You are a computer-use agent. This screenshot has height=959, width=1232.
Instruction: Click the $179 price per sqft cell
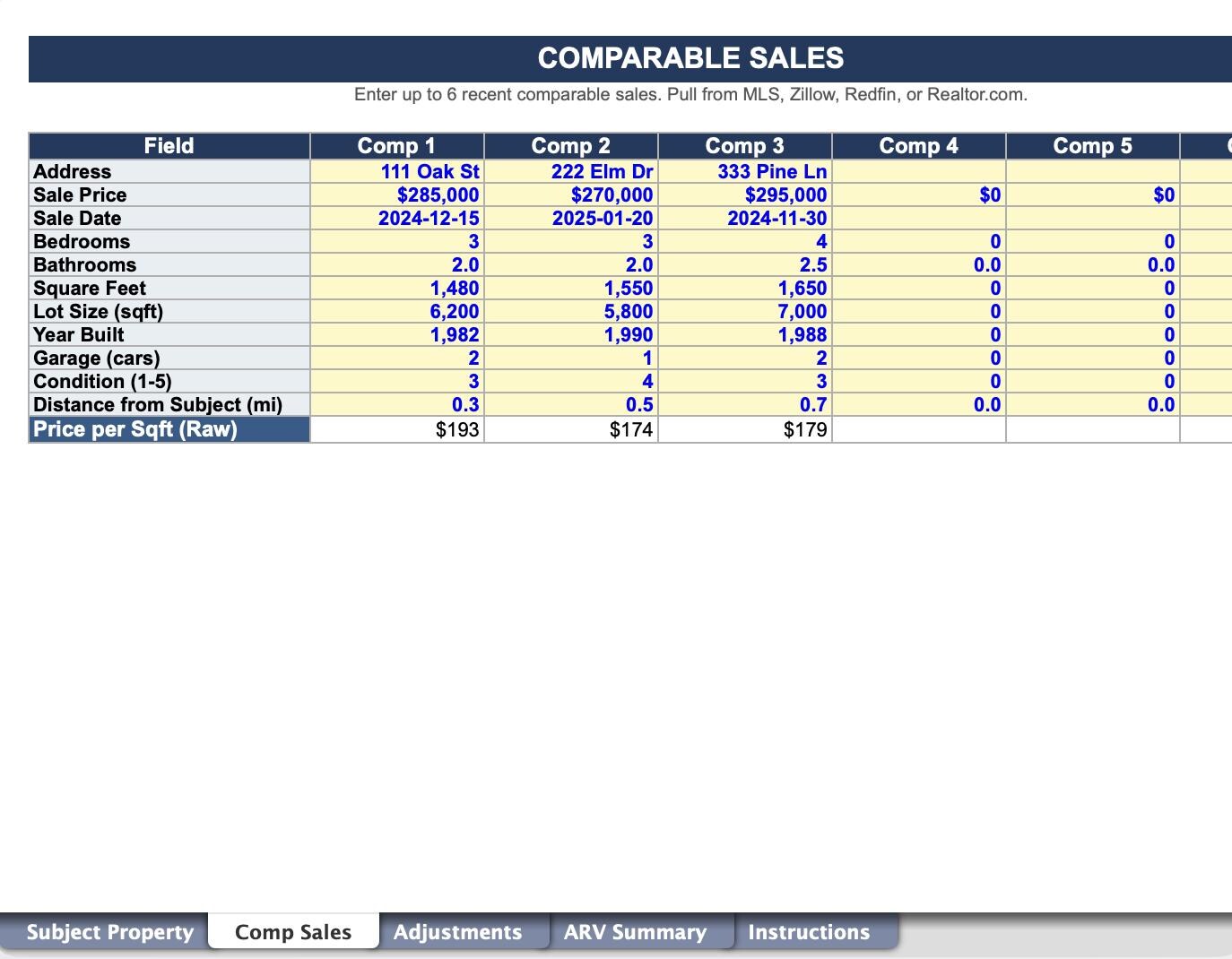pyautogui.click(x=745, y=429)
